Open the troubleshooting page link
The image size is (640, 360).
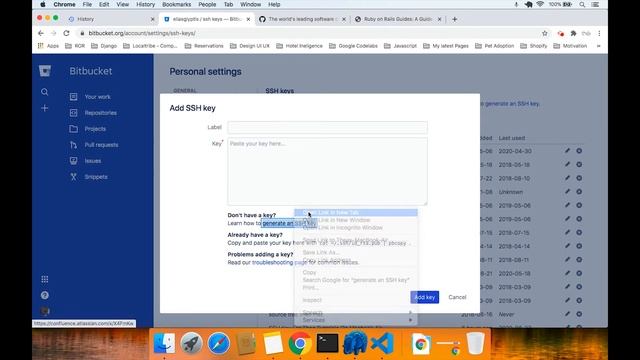pos(279,262)
